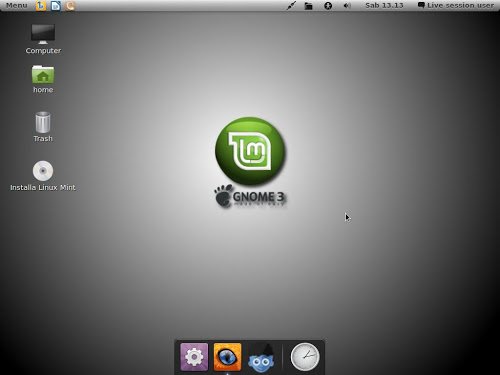Open the purple gear settings dock icon
This screenshot has height=375, width=500.
click(x=194, y=357)
